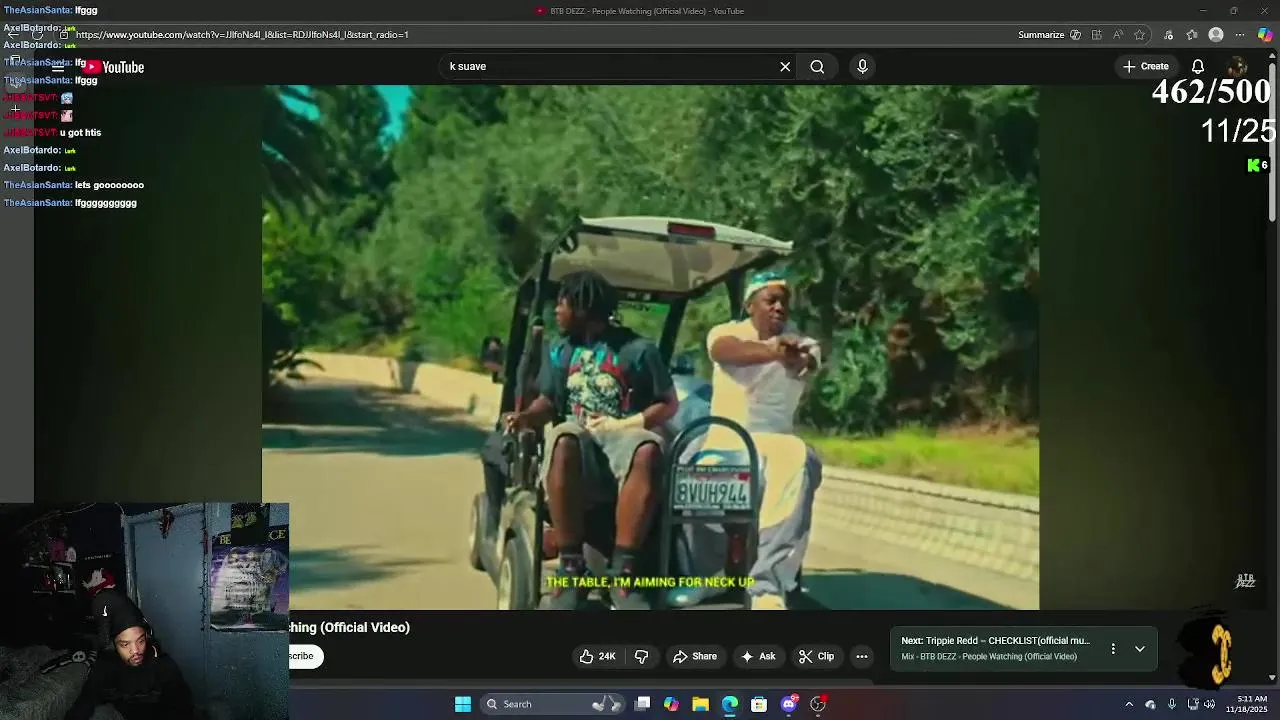Create a Clip of this video
The width and height of the screenshot is (1280, 720).
point(816,656)
